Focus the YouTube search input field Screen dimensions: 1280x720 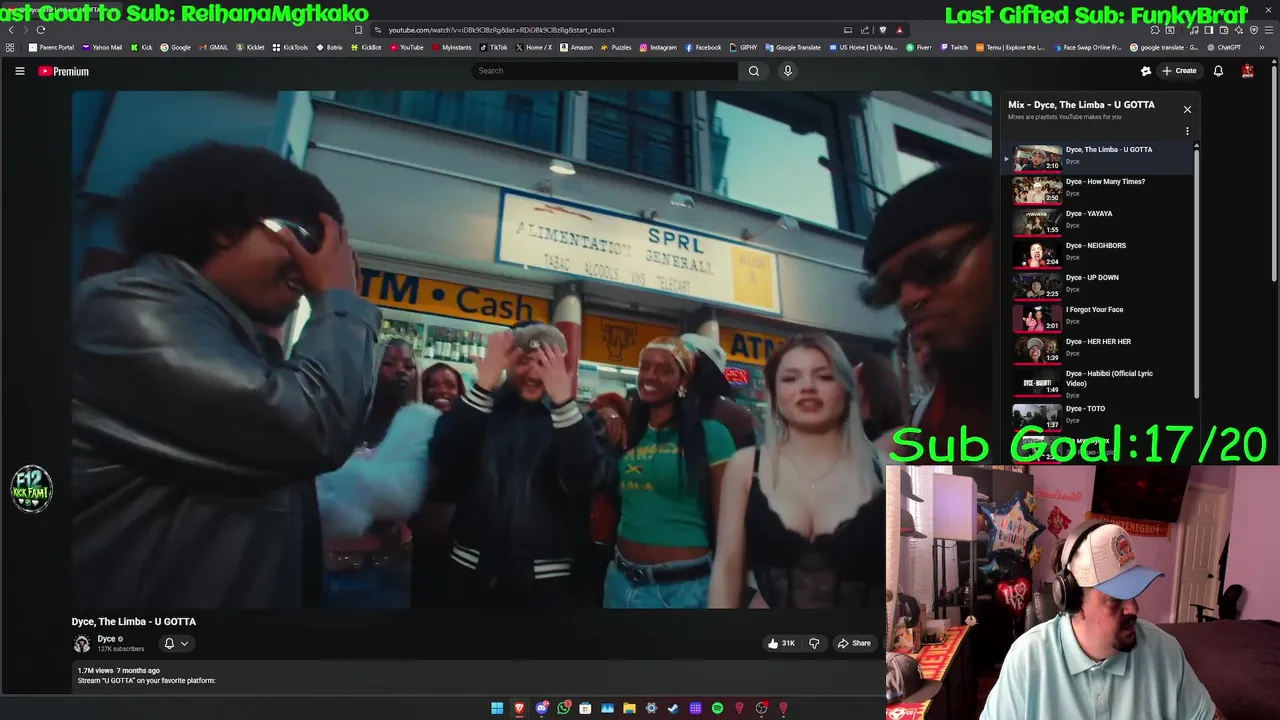pos(604,71)
